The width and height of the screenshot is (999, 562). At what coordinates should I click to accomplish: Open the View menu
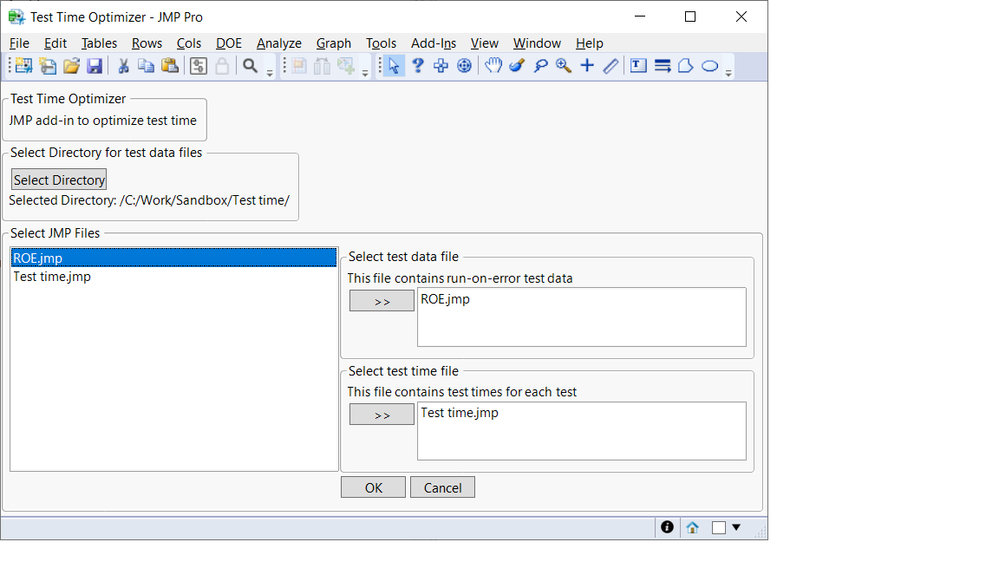coord(484,43)
